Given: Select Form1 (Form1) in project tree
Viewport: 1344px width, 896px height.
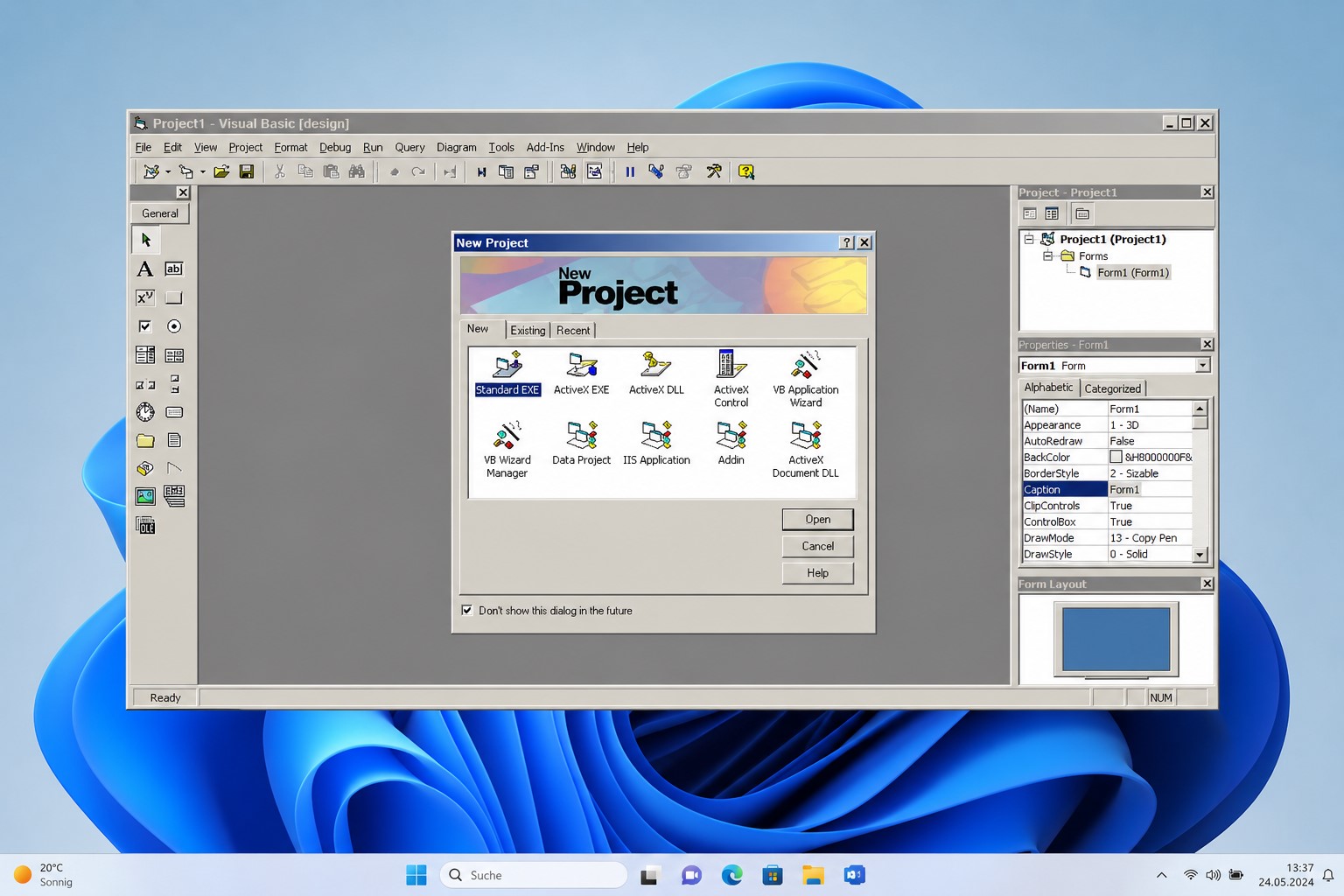Looking at the screenshot, I should coord(1133,272).
